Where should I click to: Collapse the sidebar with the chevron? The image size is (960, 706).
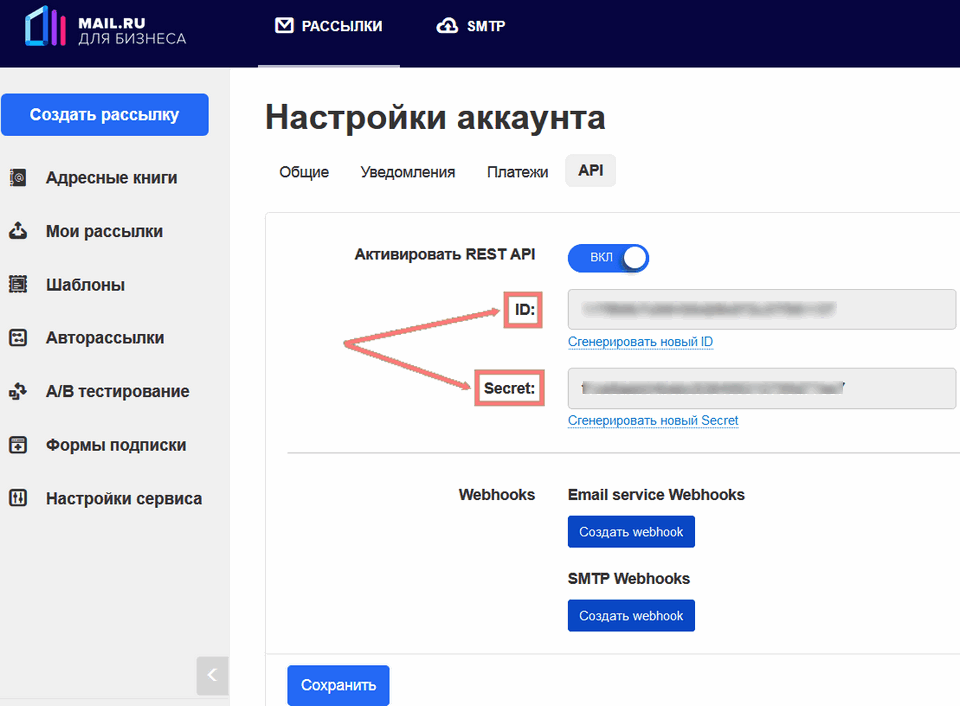tap(212, 676)
